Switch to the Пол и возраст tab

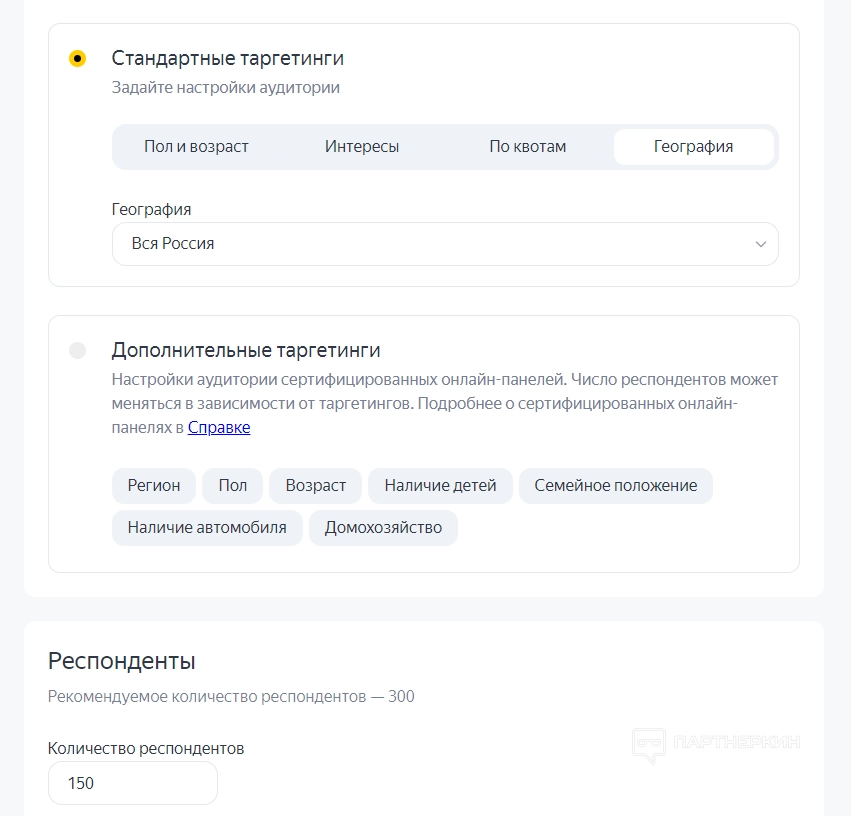coord(196,147)
